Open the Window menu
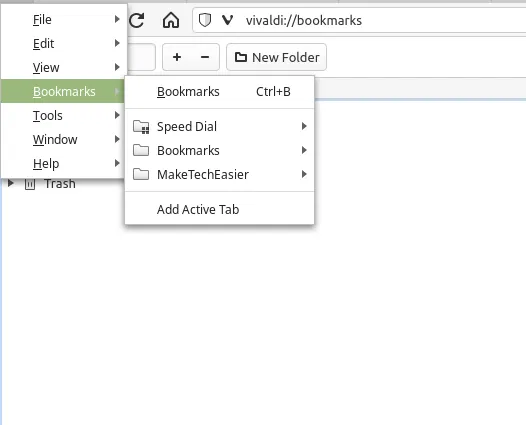 click(64, 139)
